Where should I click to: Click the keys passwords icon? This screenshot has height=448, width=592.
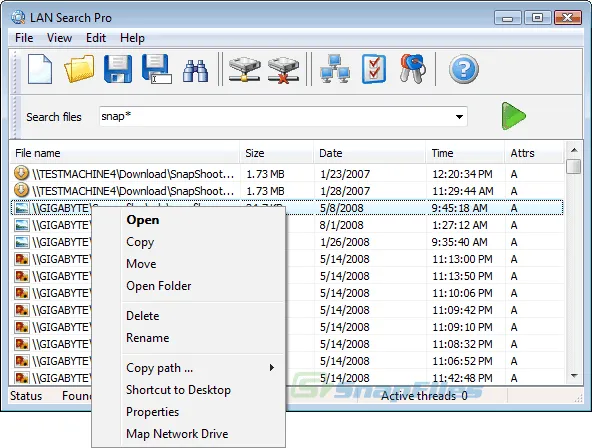point(413,69)
